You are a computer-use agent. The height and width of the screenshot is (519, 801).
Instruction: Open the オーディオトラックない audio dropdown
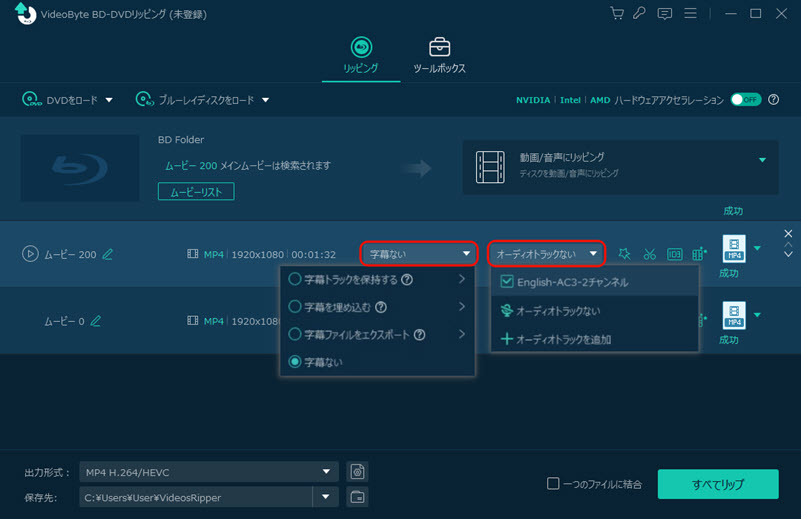pyautogui.click(x=547, y=254)
